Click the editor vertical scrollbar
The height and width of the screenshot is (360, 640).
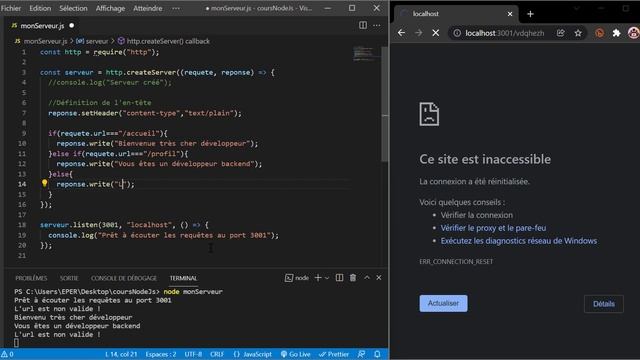[384, 104]
